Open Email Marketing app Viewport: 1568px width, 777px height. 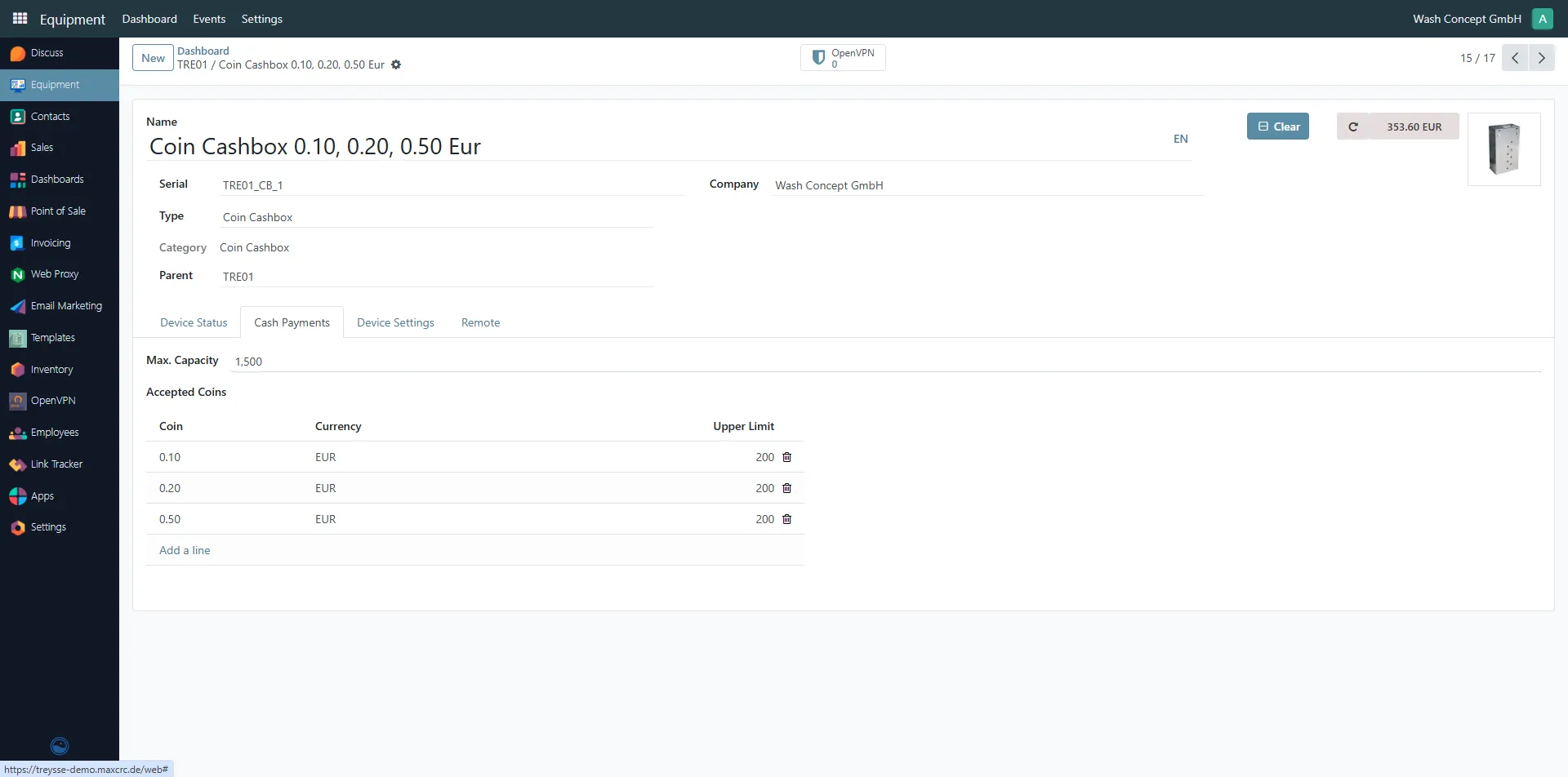[60, 306]
